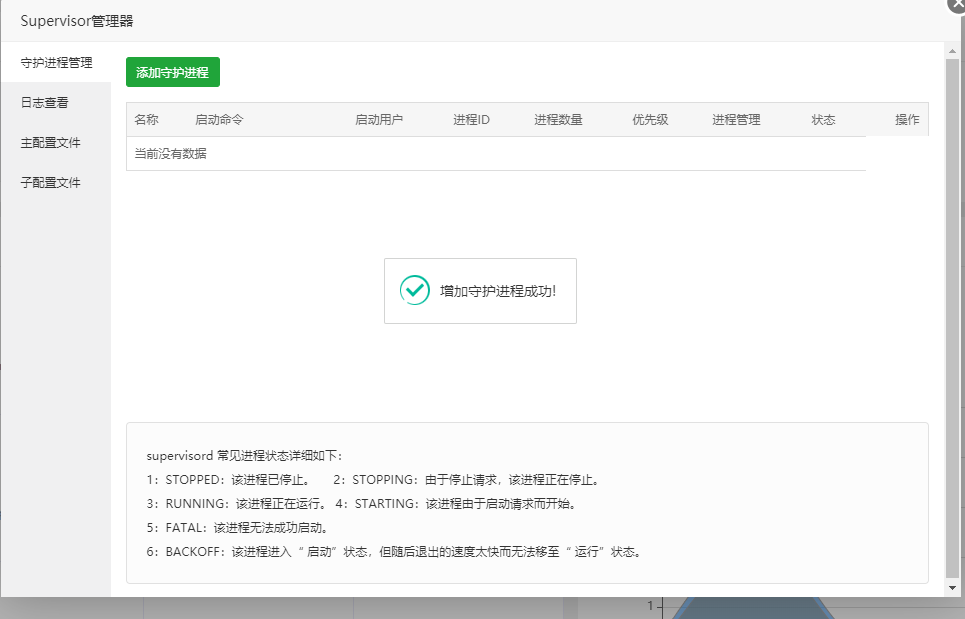This screenshot has height=619, width=965.
Task: Click the FATAL status description line
Action: point(238,527)
